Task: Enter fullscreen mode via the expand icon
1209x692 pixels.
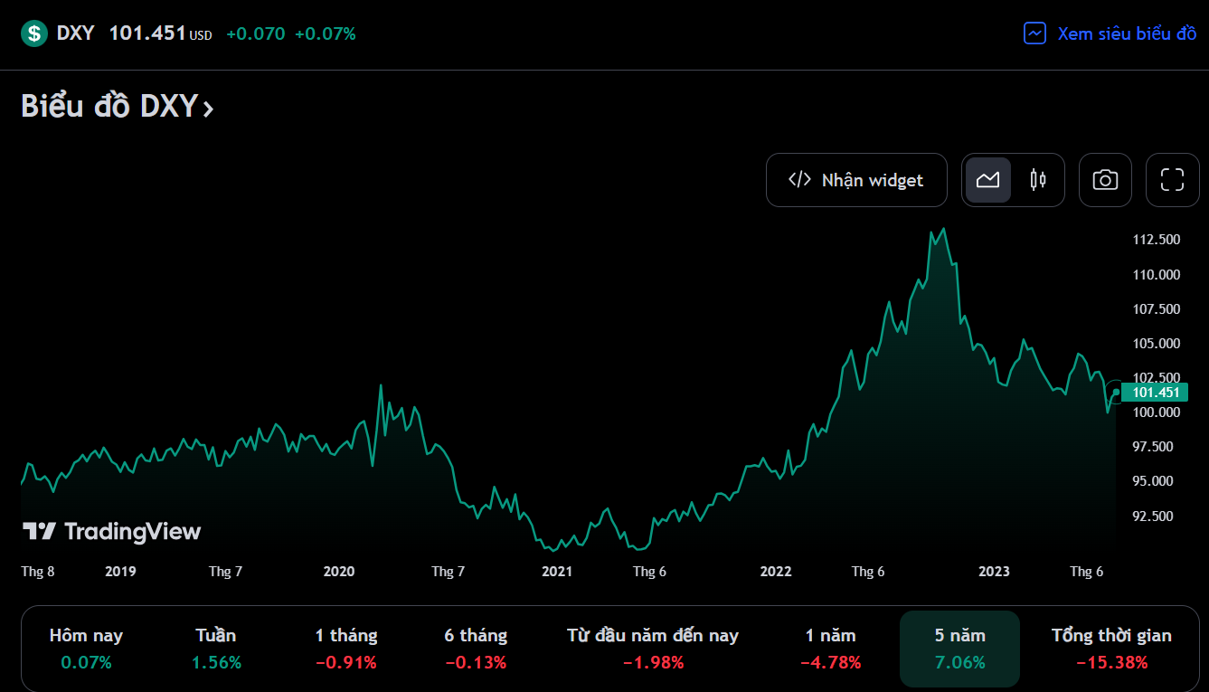Action: tap(1172, 180)
